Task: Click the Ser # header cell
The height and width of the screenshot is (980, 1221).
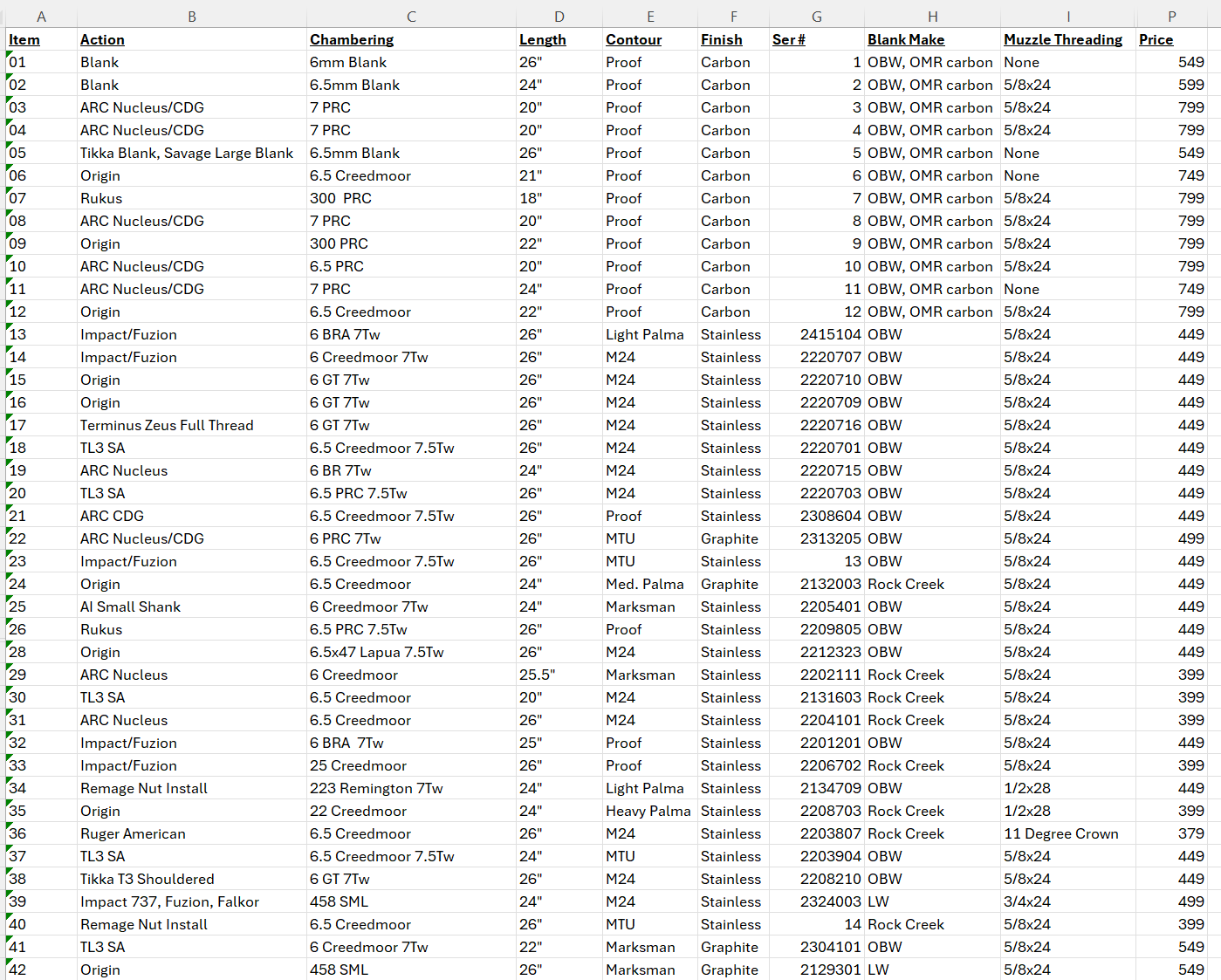Action: pyautogui.click(x=817, y=39)
